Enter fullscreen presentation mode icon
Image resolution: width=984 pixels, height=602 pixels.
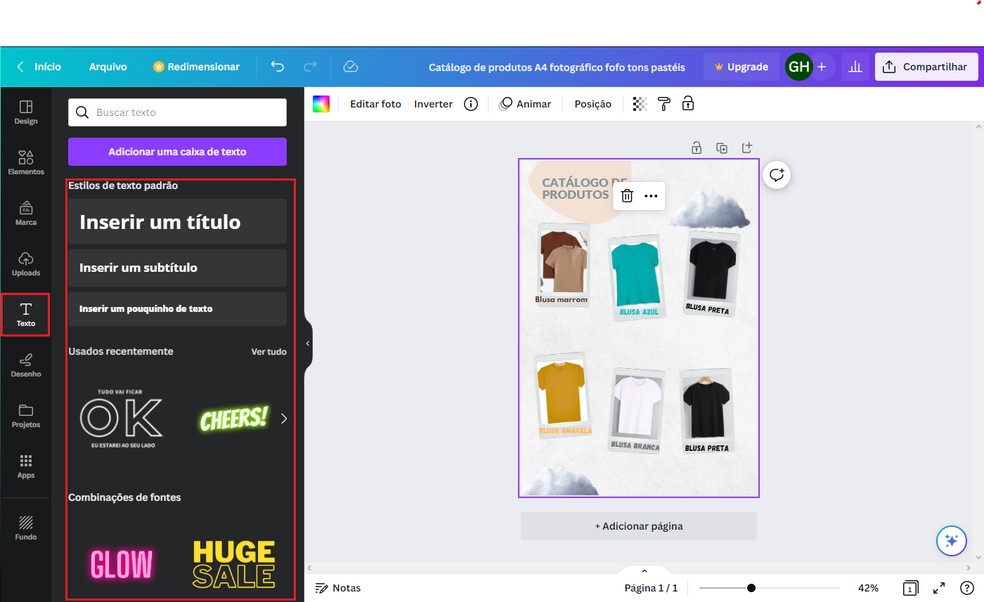939,588
